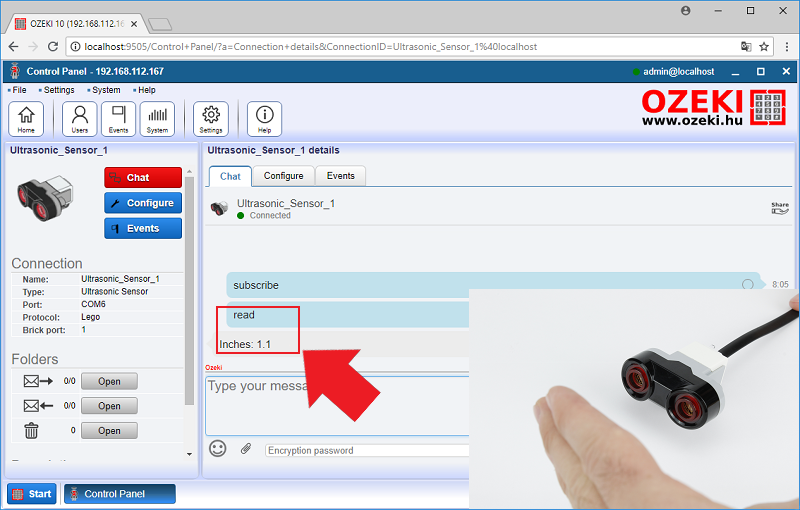Open the Events toolbar icon
The image size is (800, 510).
[x=118, y=118]
